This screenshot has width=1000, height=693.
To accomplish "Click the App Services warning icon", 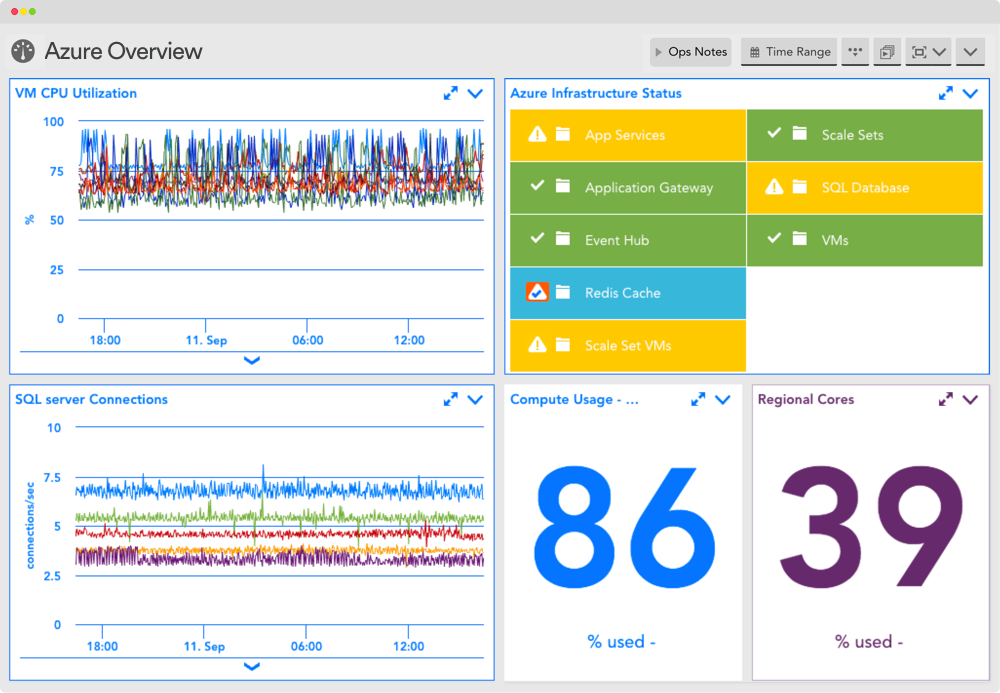I will 538,135.
